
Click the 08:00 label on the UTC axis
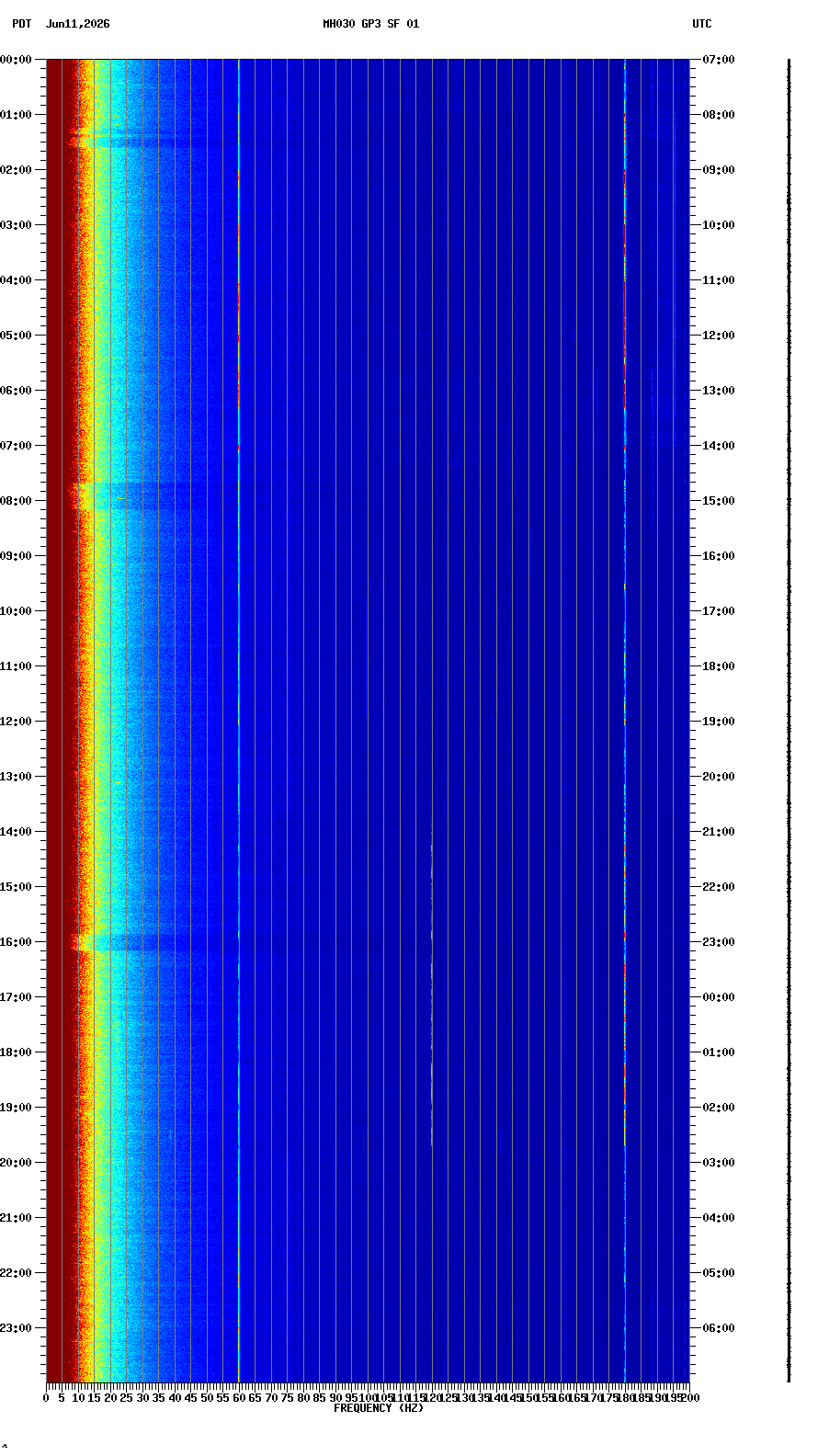(x=719, y=115)
